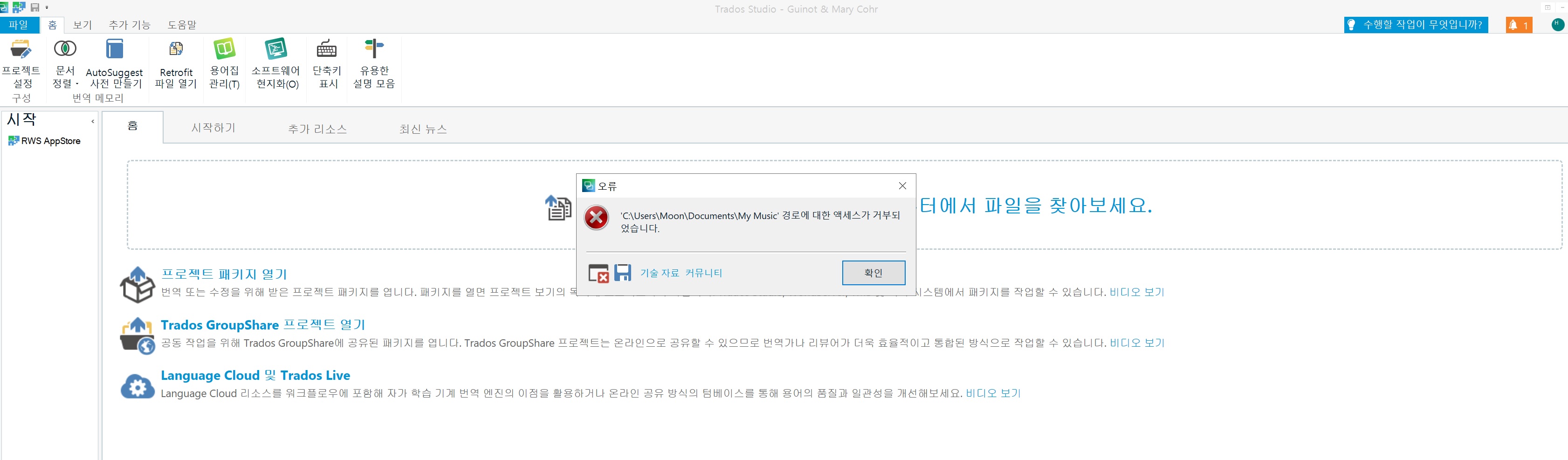Open Useful Tips collection (유용한 설명 모음)
This screenshot has height=460, width=1568.
pyautogui.click(x=374, y=63)
